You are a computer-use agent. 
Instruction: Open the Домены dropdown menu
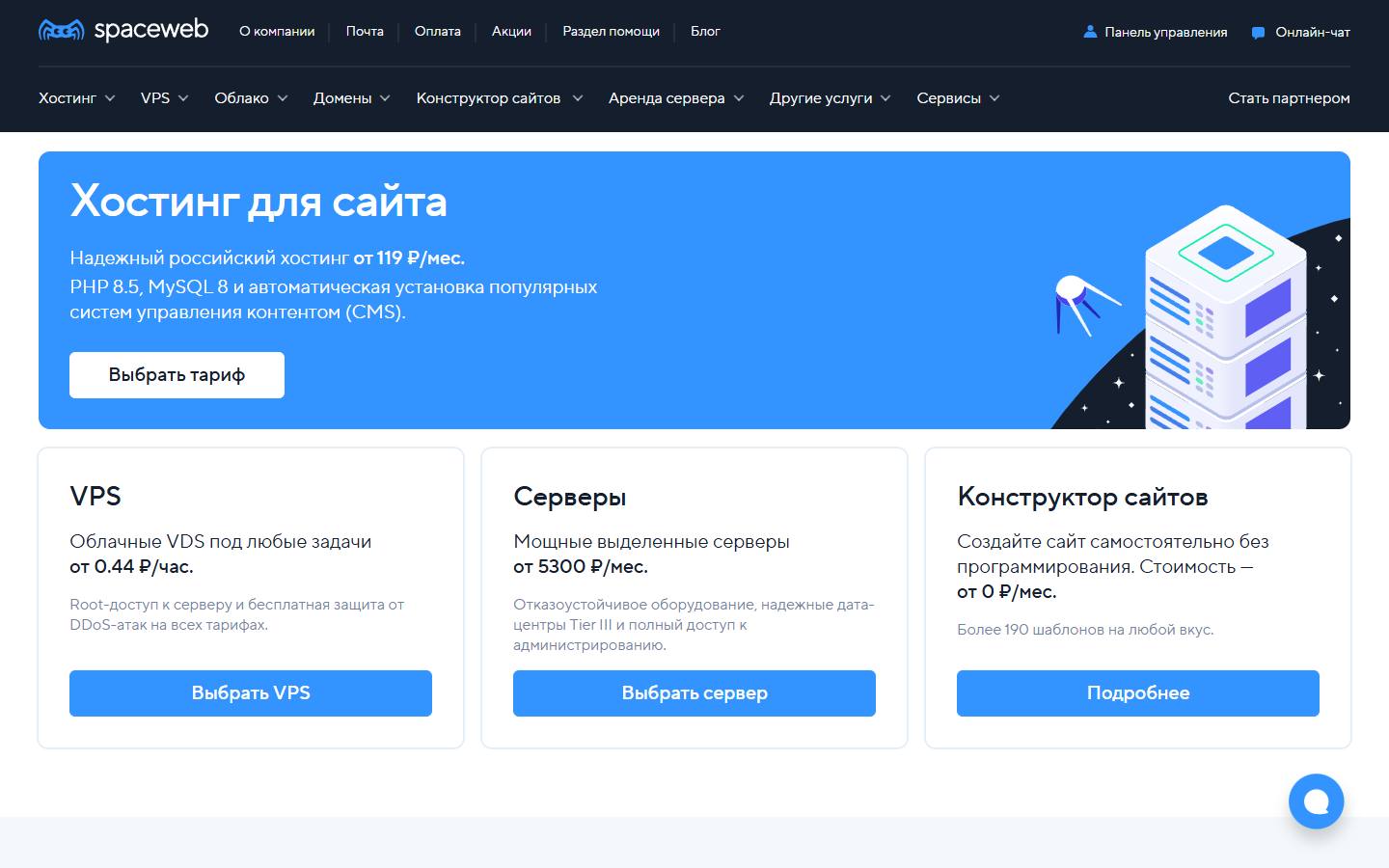(x=352, y=98)
